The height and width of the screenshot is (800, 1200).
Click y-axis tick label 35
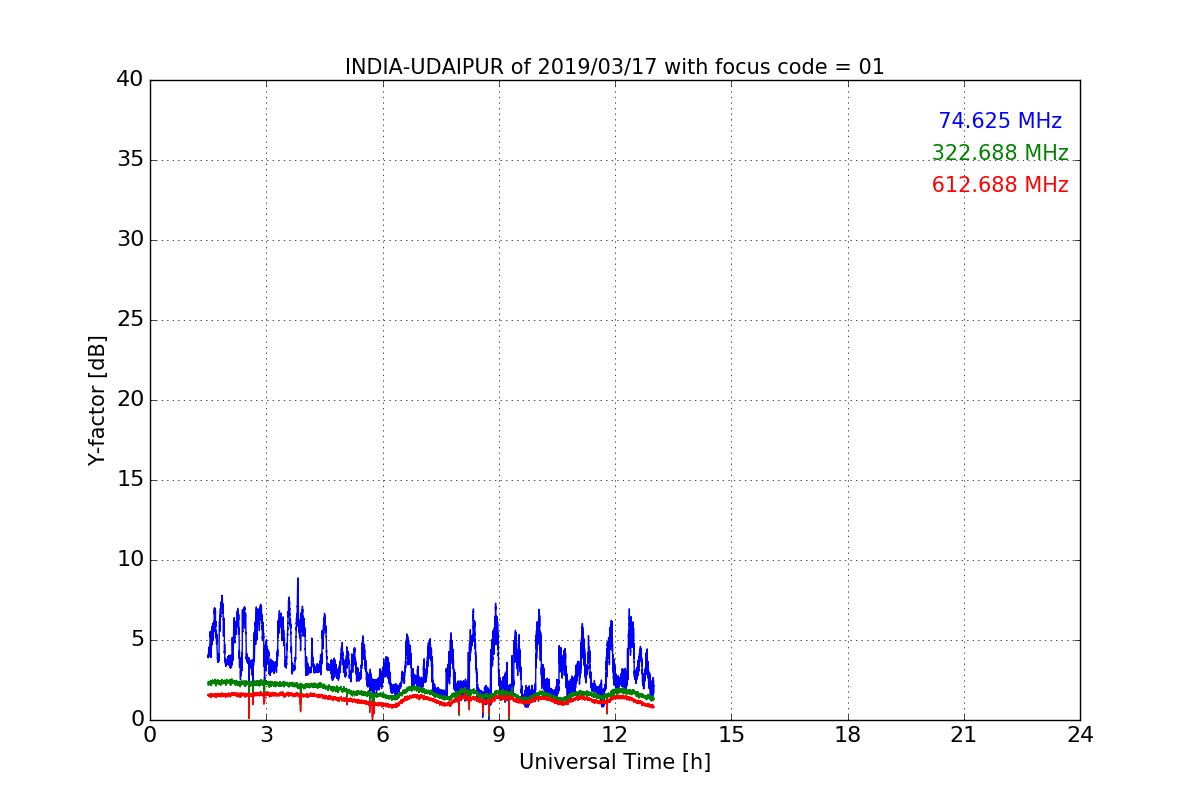pos(130,160)
